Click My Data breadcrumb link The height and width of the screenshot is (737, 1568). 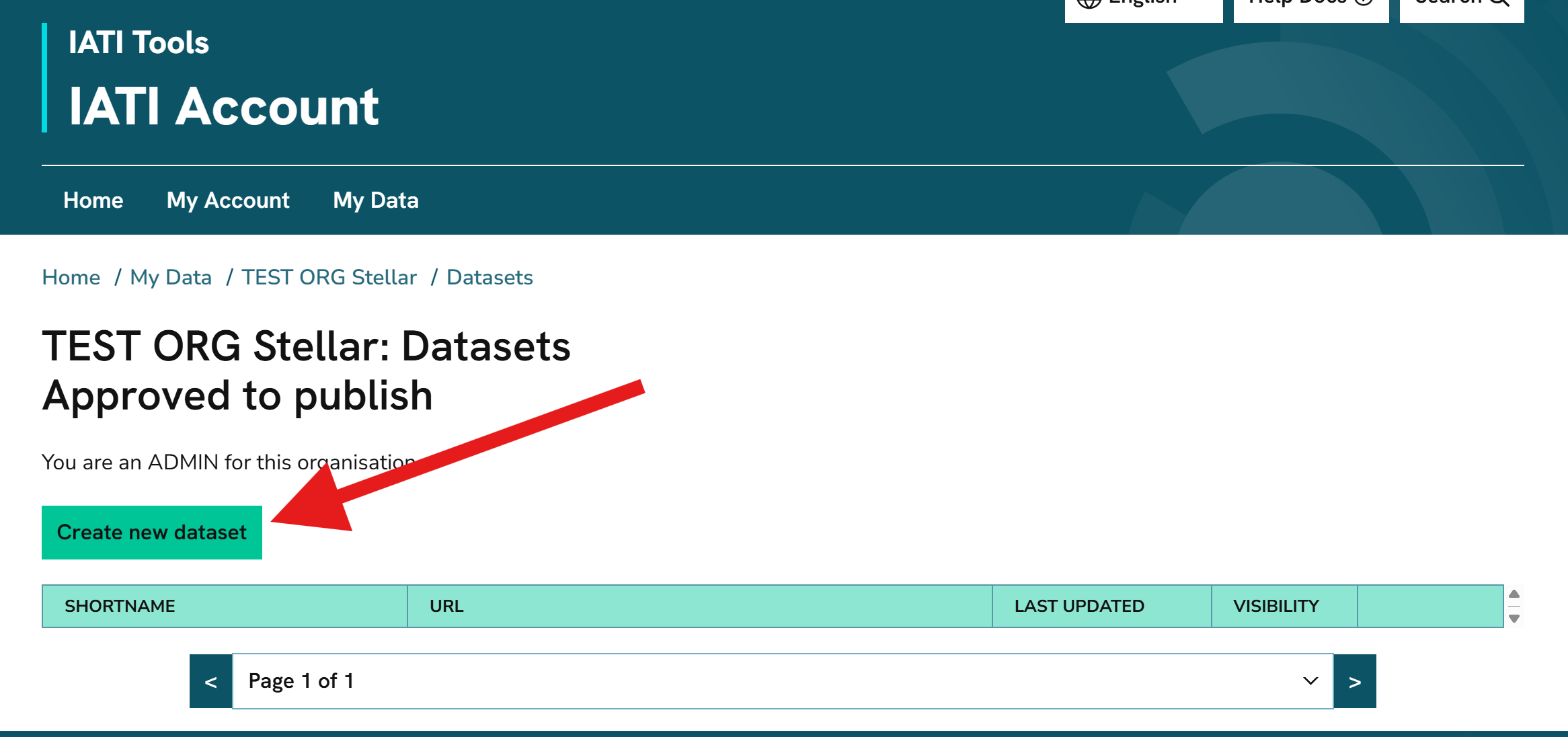coord(171,277)
